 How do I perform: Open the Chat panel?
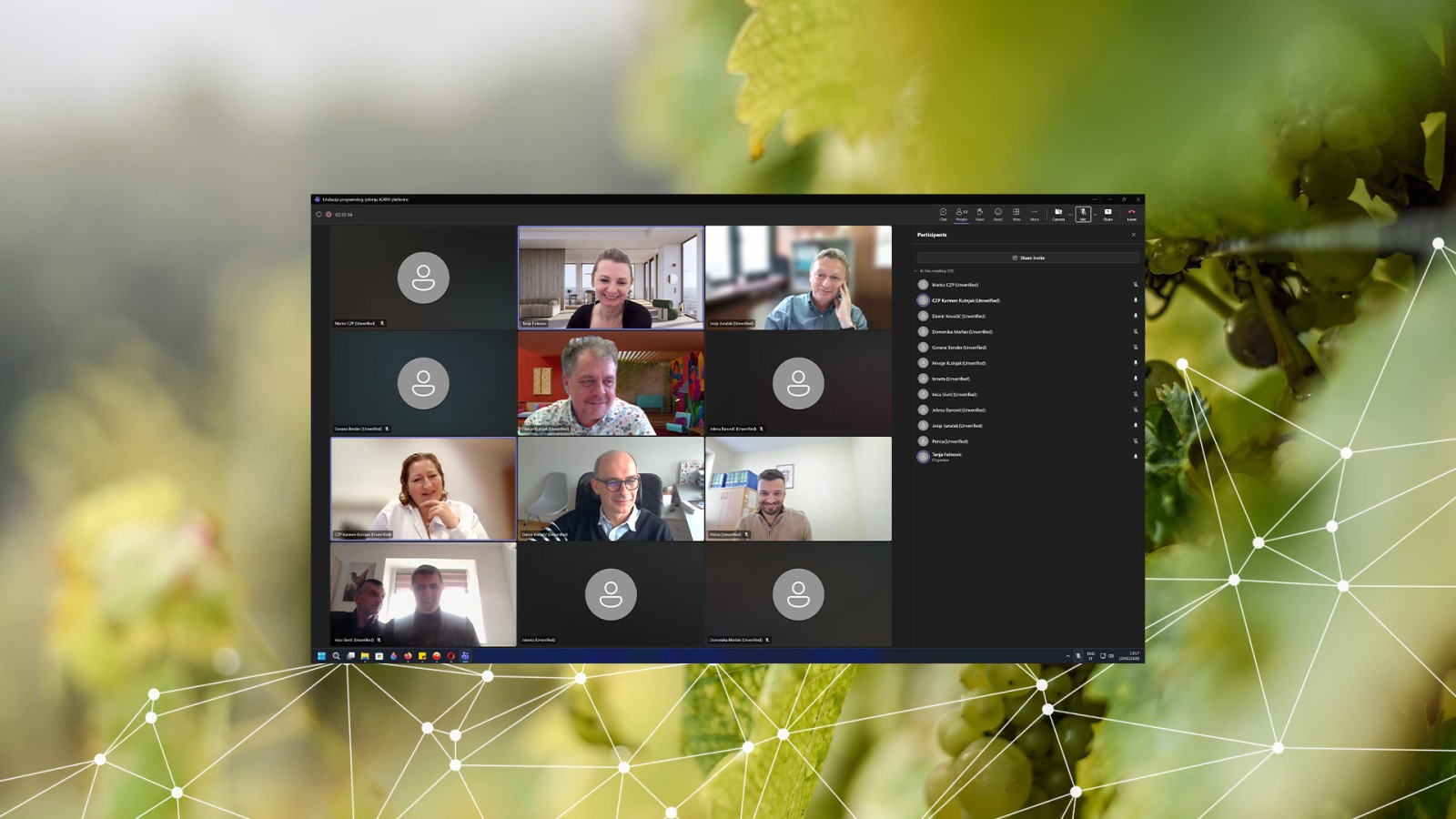pyautogui.click(x=943, y=214)
